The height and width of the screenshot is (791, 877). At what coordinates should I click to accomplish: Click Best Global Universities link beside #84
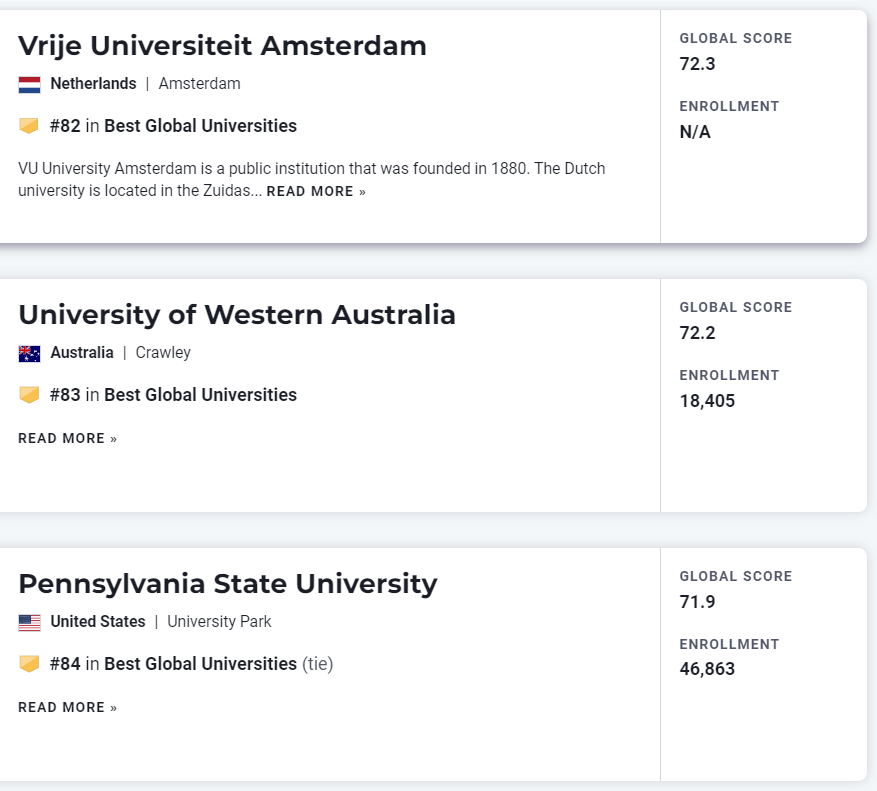[x=200, y=664]
